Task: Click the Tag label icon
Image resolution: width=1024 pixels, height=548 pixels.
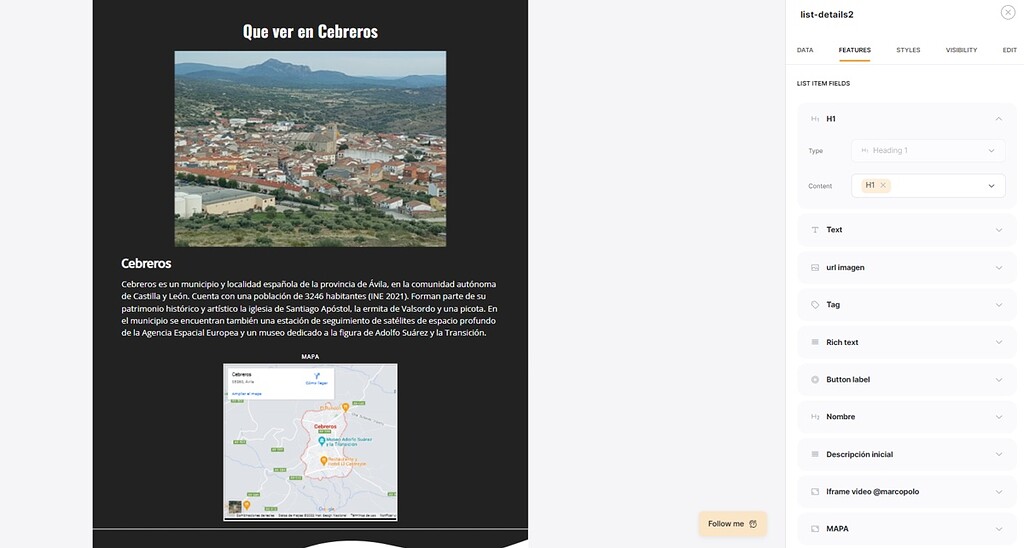Action: (x=815, y=305)
